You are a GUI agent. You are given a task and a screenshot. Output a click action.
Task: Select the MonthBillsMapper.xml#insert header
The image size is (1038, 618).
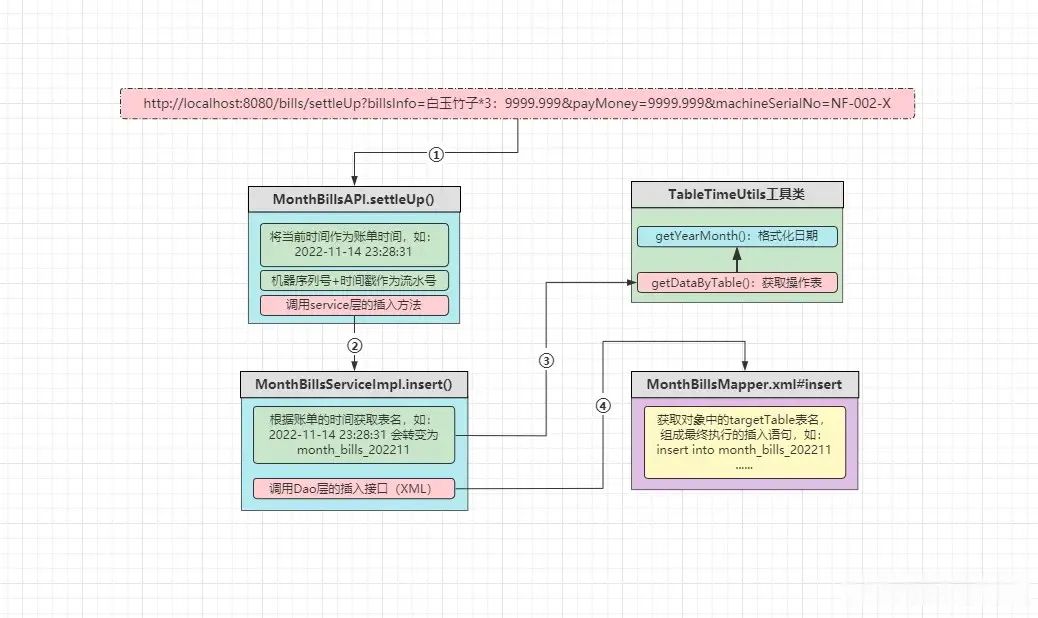pos(745,384)
